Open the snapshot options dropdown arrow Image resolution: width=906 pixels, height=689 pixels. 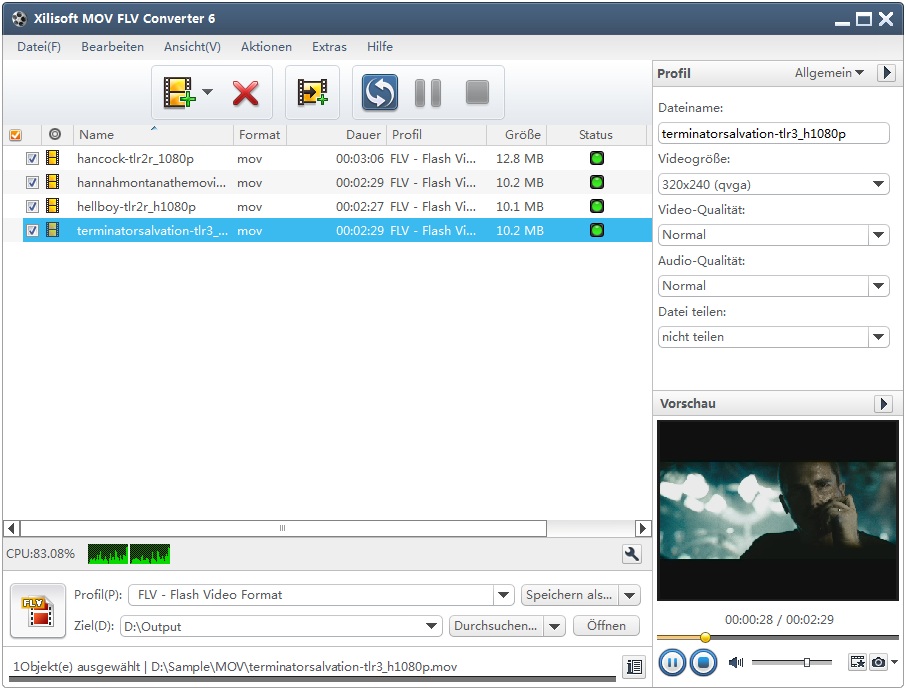894,662
